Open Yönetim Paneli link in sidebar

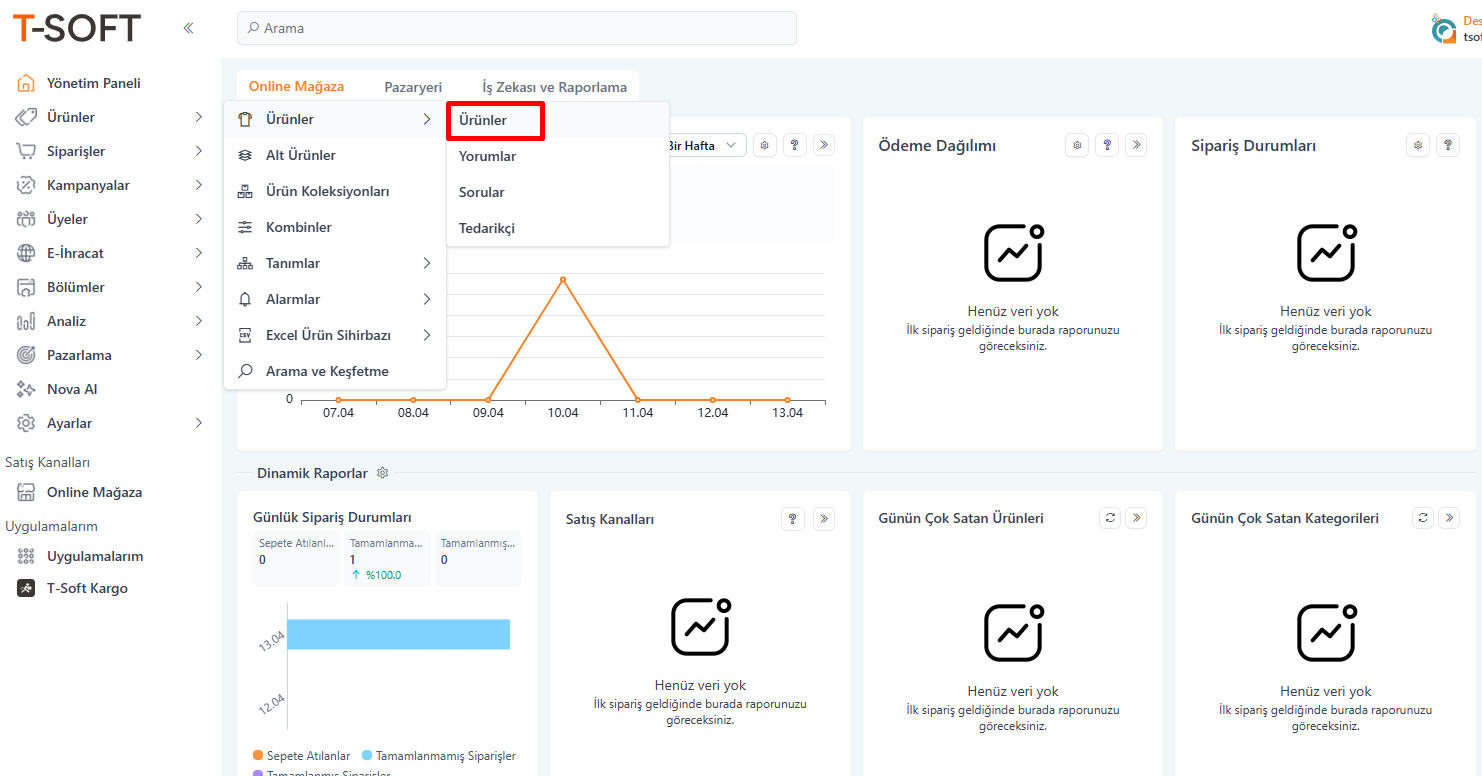93,83
